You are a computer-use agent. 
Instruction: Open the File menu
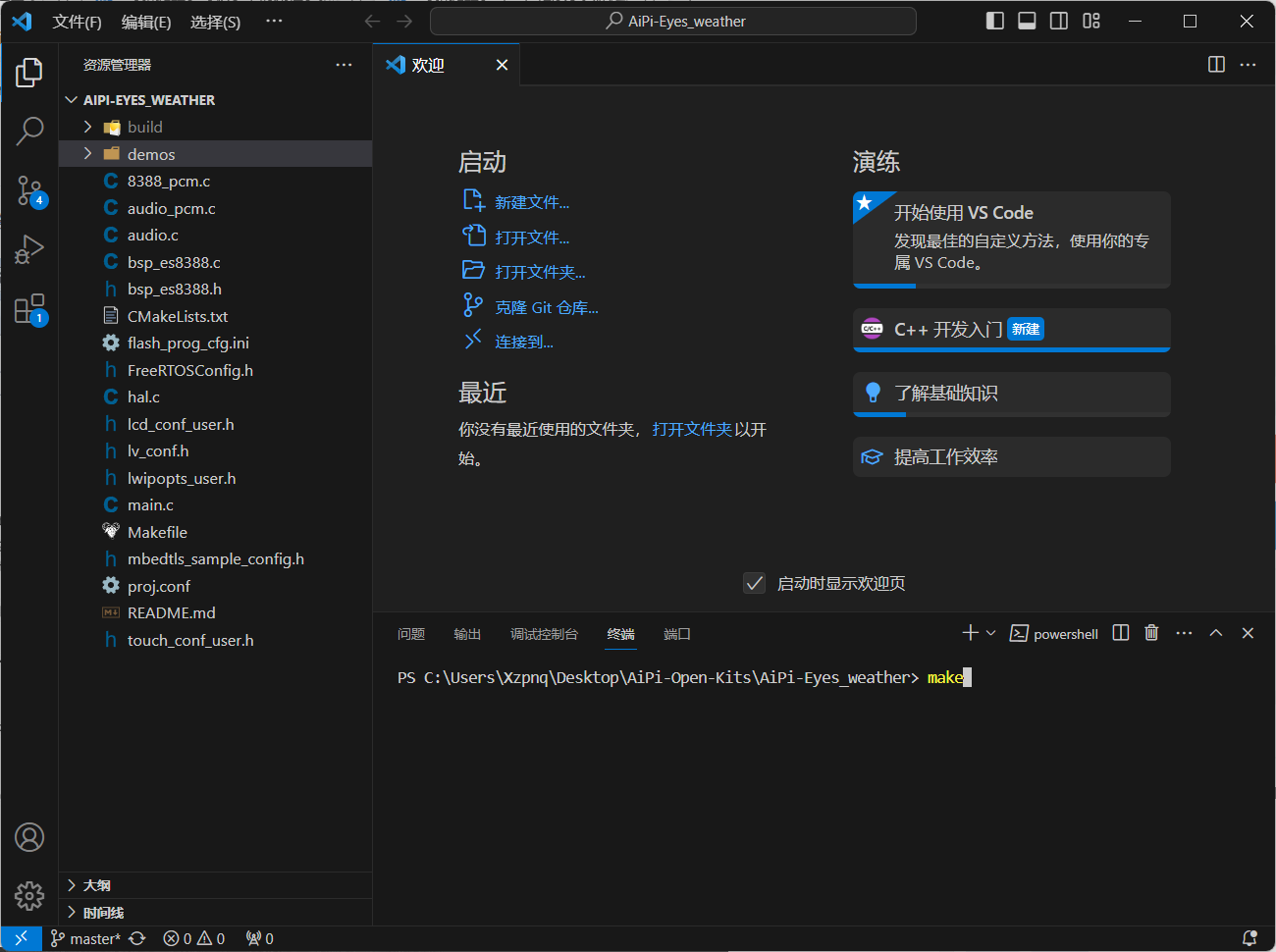[x=77, y=22]
